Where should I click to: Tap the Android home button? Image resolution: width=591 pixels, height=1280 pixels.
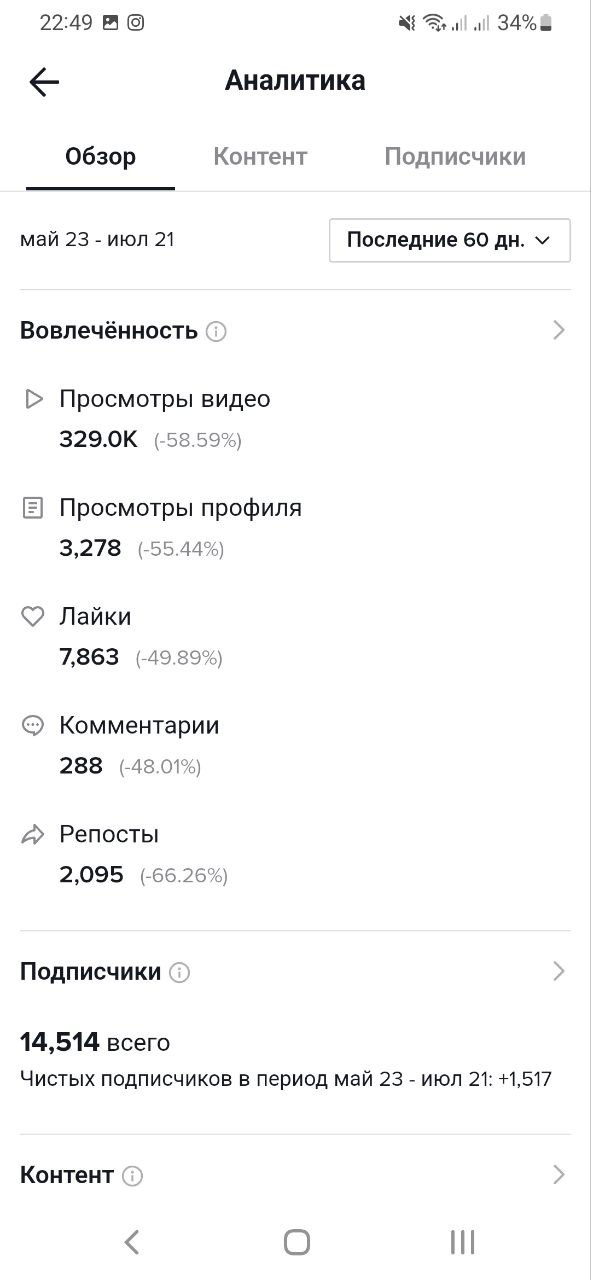[296, 1242]
